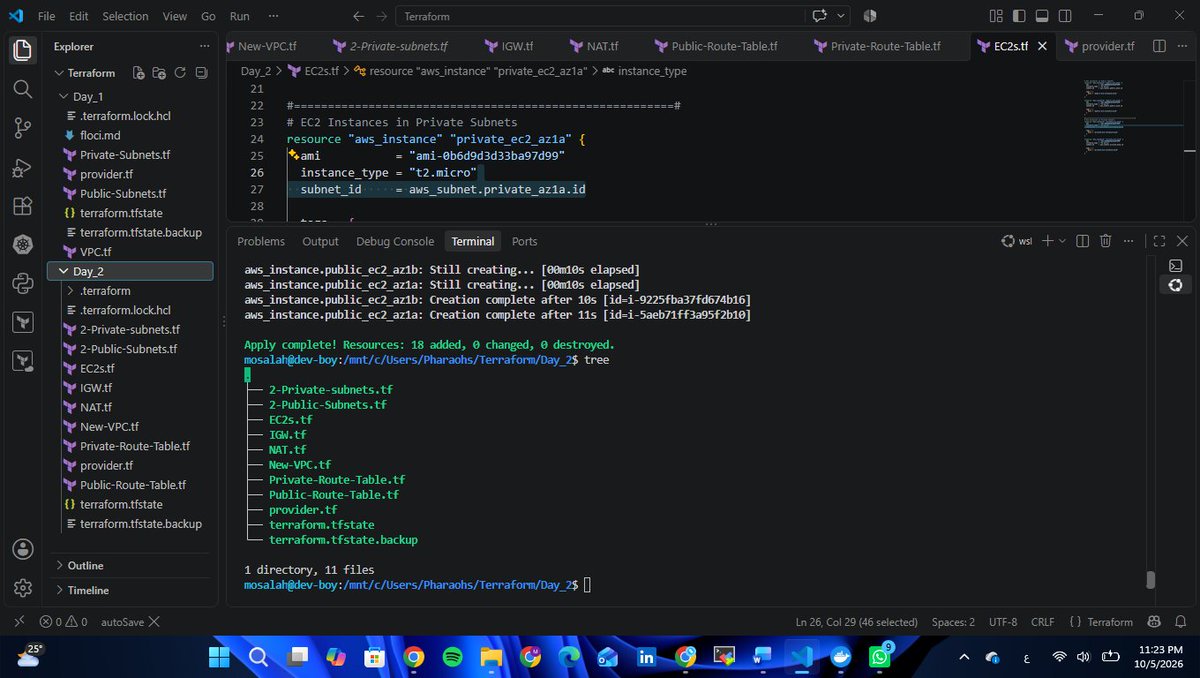Open the Search view in activity bar
The image size is (1200, 678).
(x=22, y=89)
